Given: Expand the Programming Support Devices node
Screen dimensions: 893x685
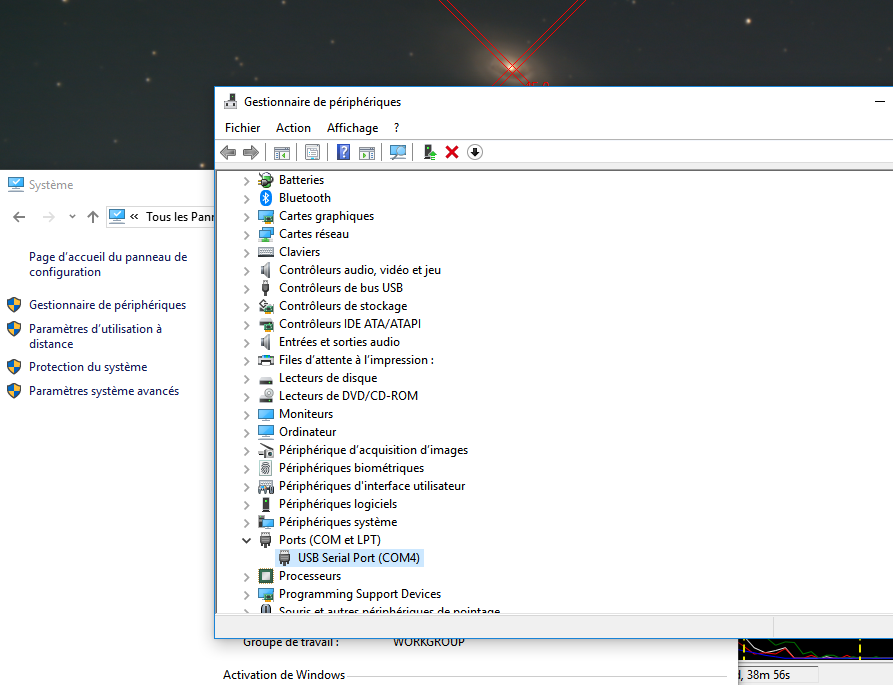Looking at the screenshot, I should tap(247, 595).
